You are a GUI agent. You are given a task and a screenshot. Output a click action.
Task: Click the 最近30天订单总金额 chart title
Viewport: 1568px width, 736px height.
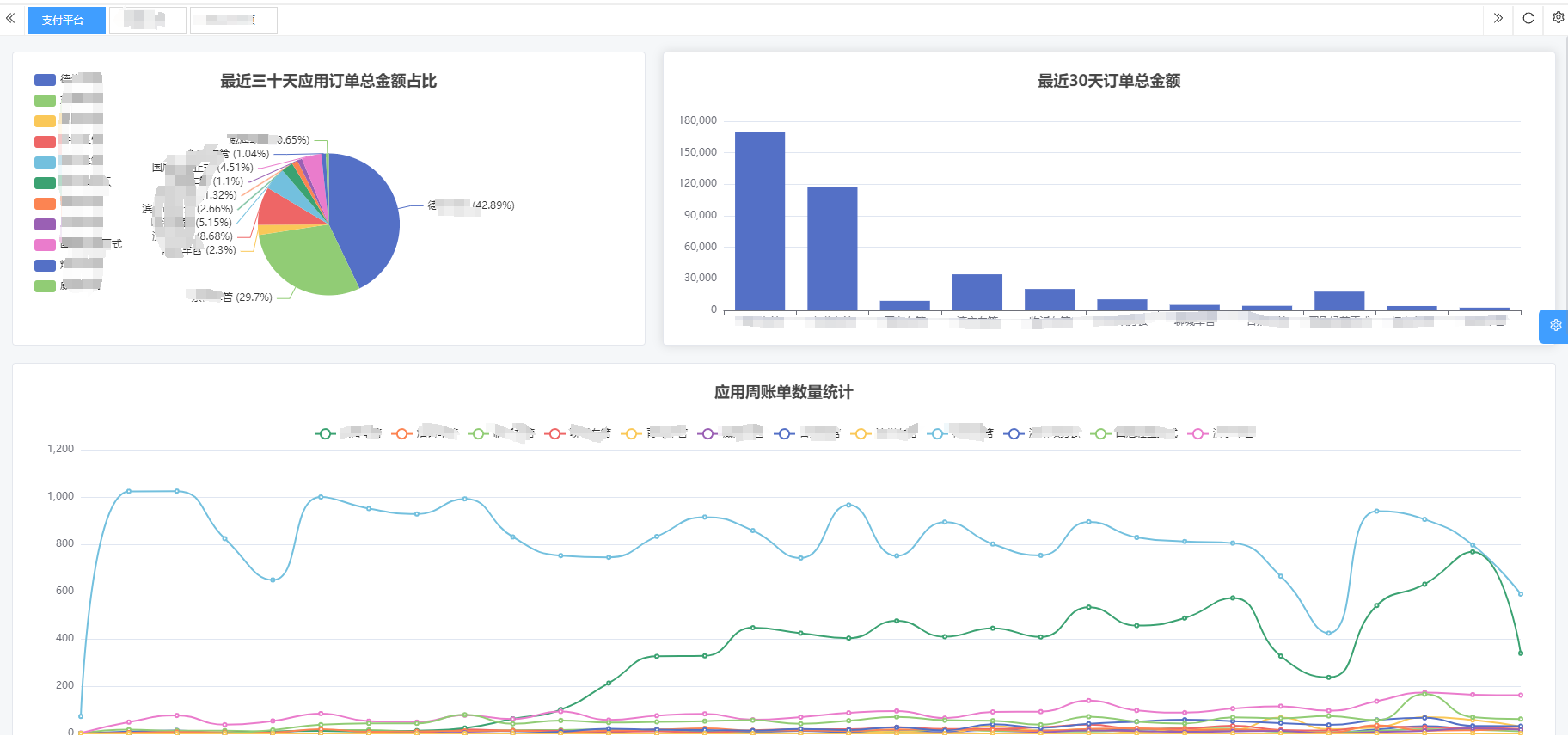pyautogui.click(x=1109, y=81)
